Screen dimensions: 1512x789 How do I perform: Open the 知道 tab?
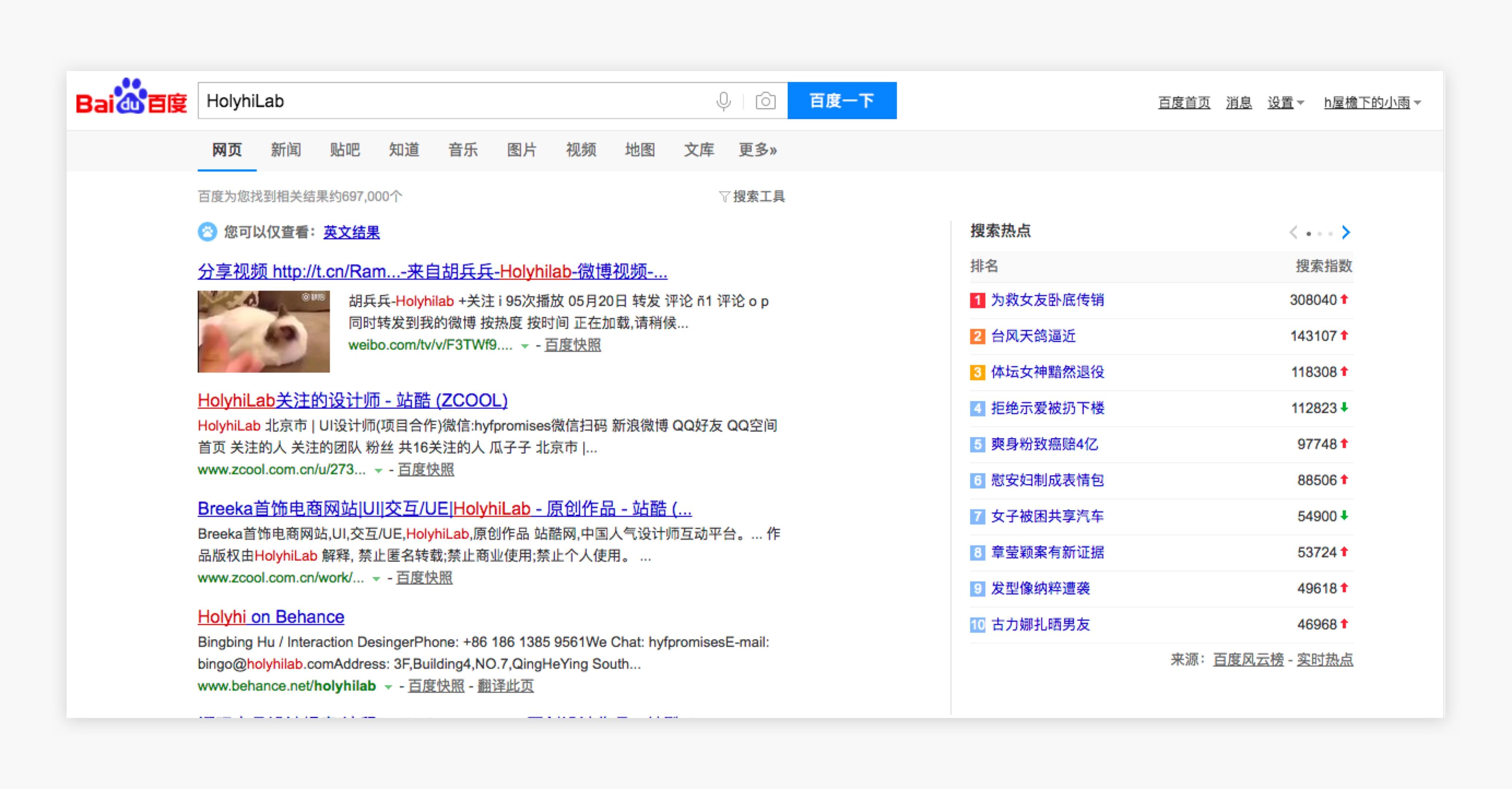(x=404, y=150)
